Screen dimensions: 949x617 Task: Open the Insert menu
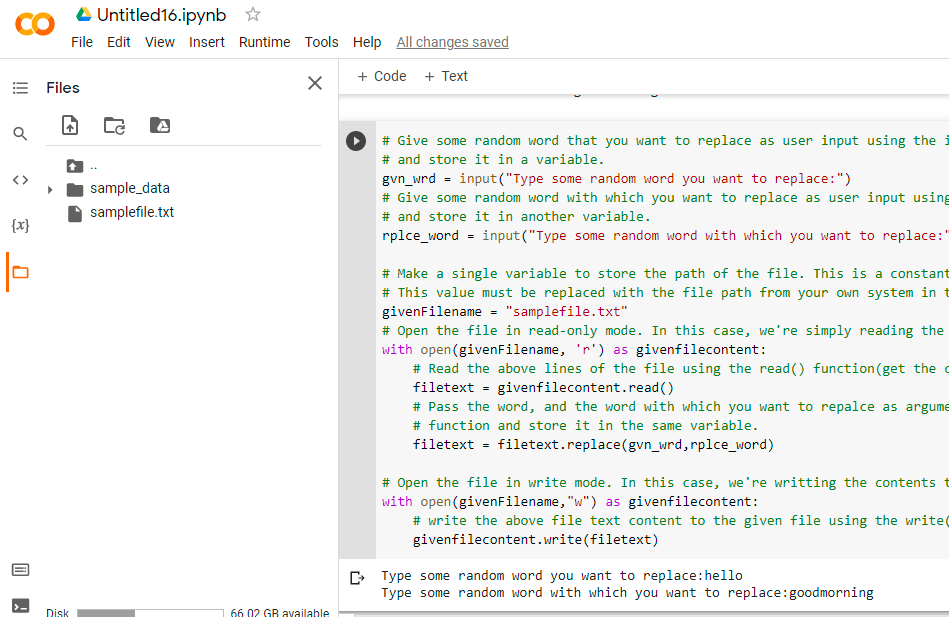206,42
